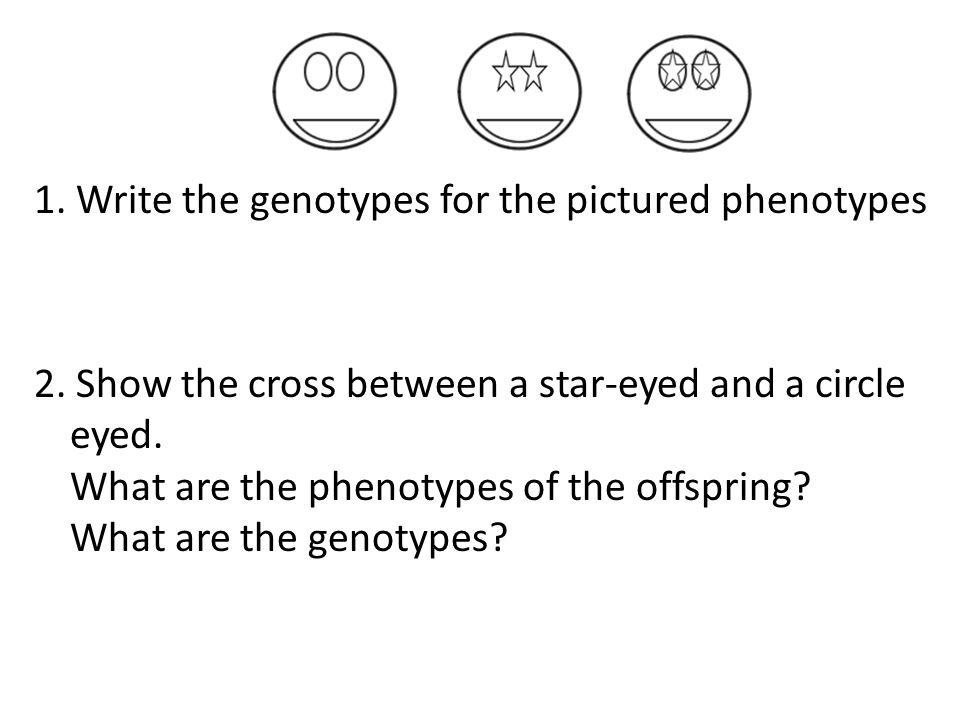The height and width of the screenshot is (720, 960).
Task: Click left starred-circle eye of third face
Action: click(x=673, y=71)
